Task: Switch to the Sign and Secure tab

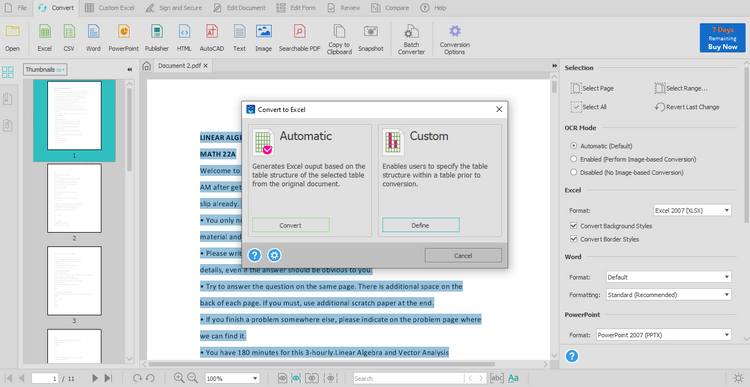Action: click(x=174, y=8)
